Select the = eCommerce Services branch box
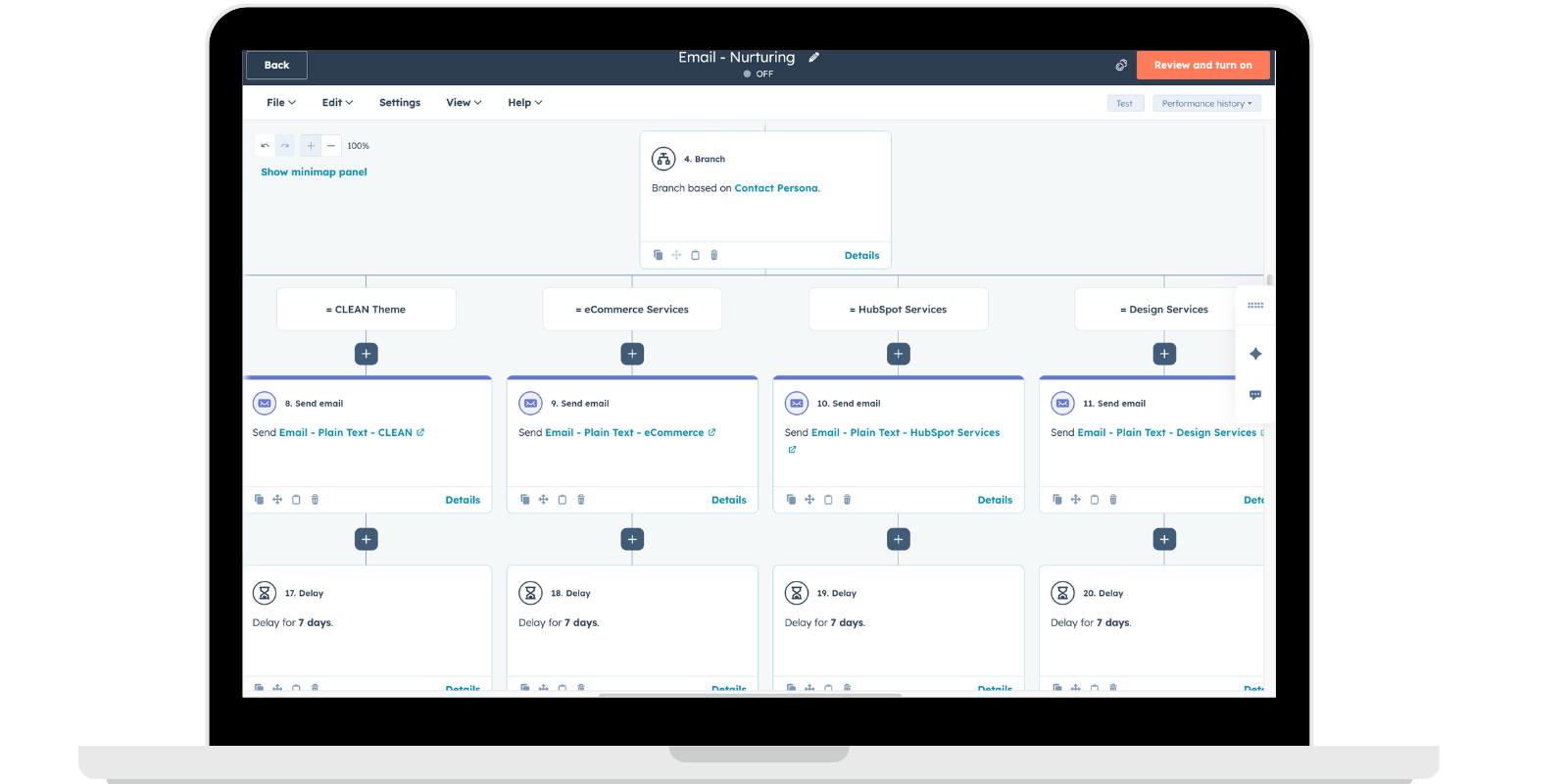1568x784 pixels. pyautogui.click(x=632, y=309)
